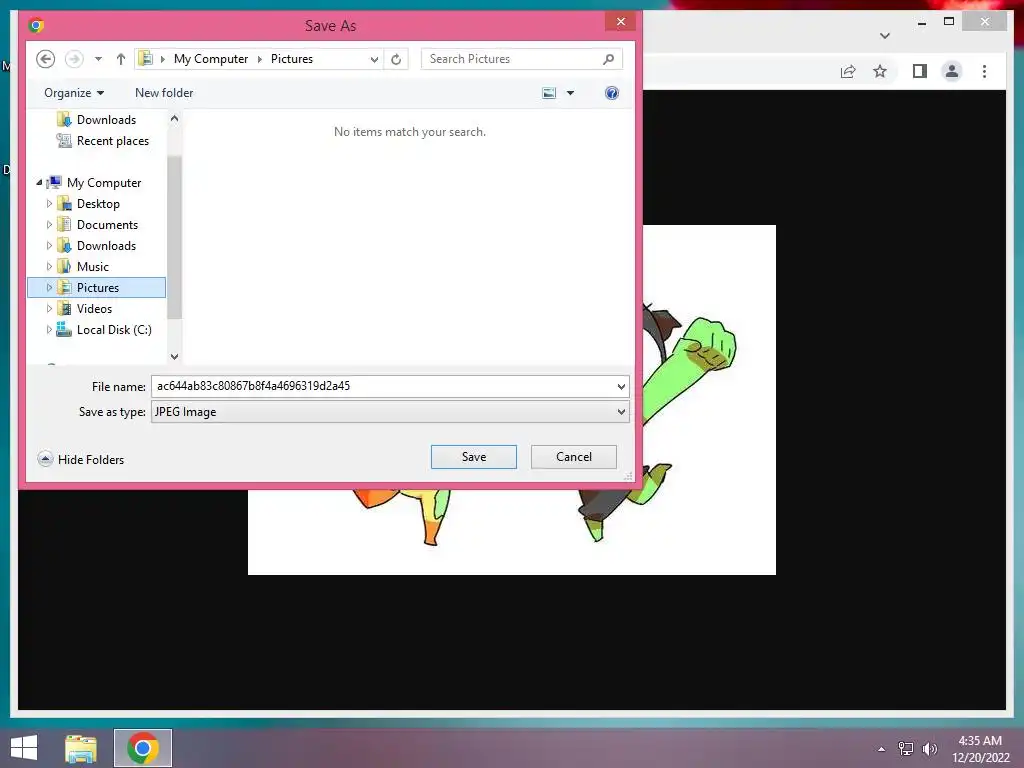
Task: Go up one folder level
Action: pyautogui.click(x=121, y=59)
